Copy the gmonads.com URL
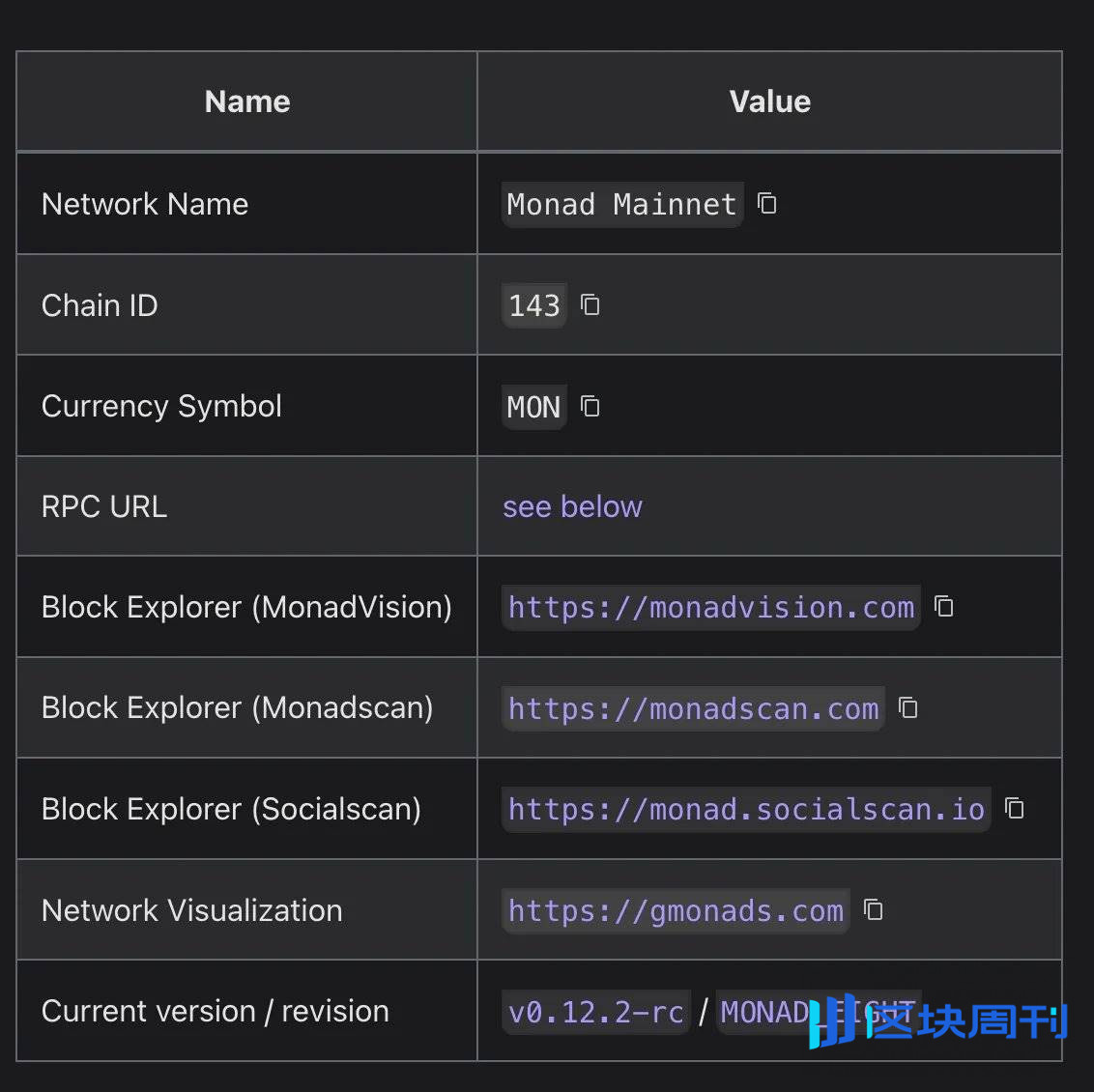 point(874,910)
